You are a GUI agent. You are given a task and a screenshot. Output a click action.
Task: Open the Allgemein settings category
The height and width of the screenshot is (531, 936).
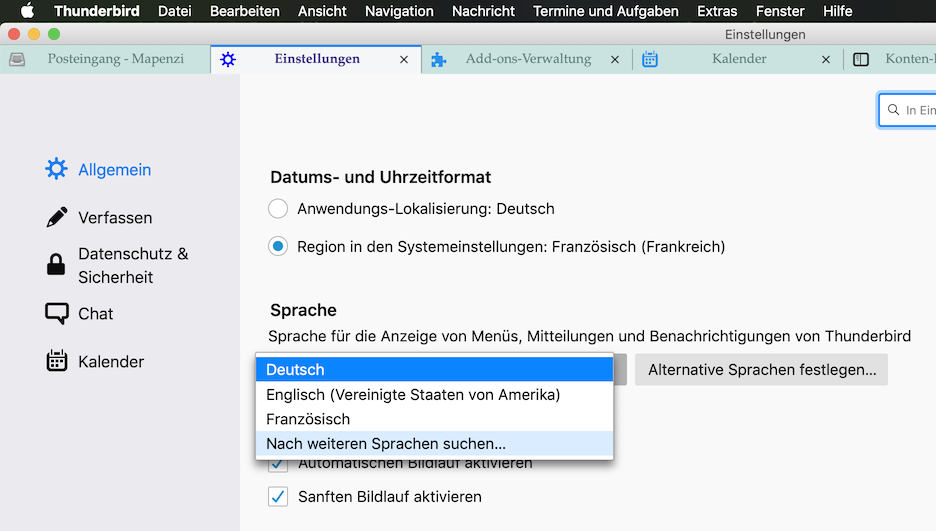tap(115, 169)
